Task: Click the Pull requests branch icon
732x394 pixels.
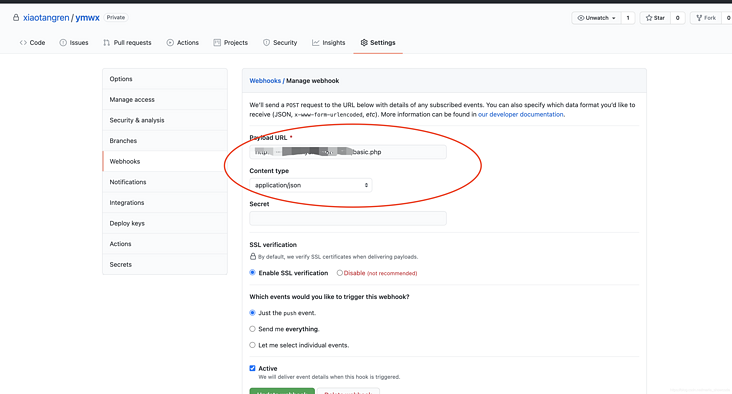Action: [106, 42]
